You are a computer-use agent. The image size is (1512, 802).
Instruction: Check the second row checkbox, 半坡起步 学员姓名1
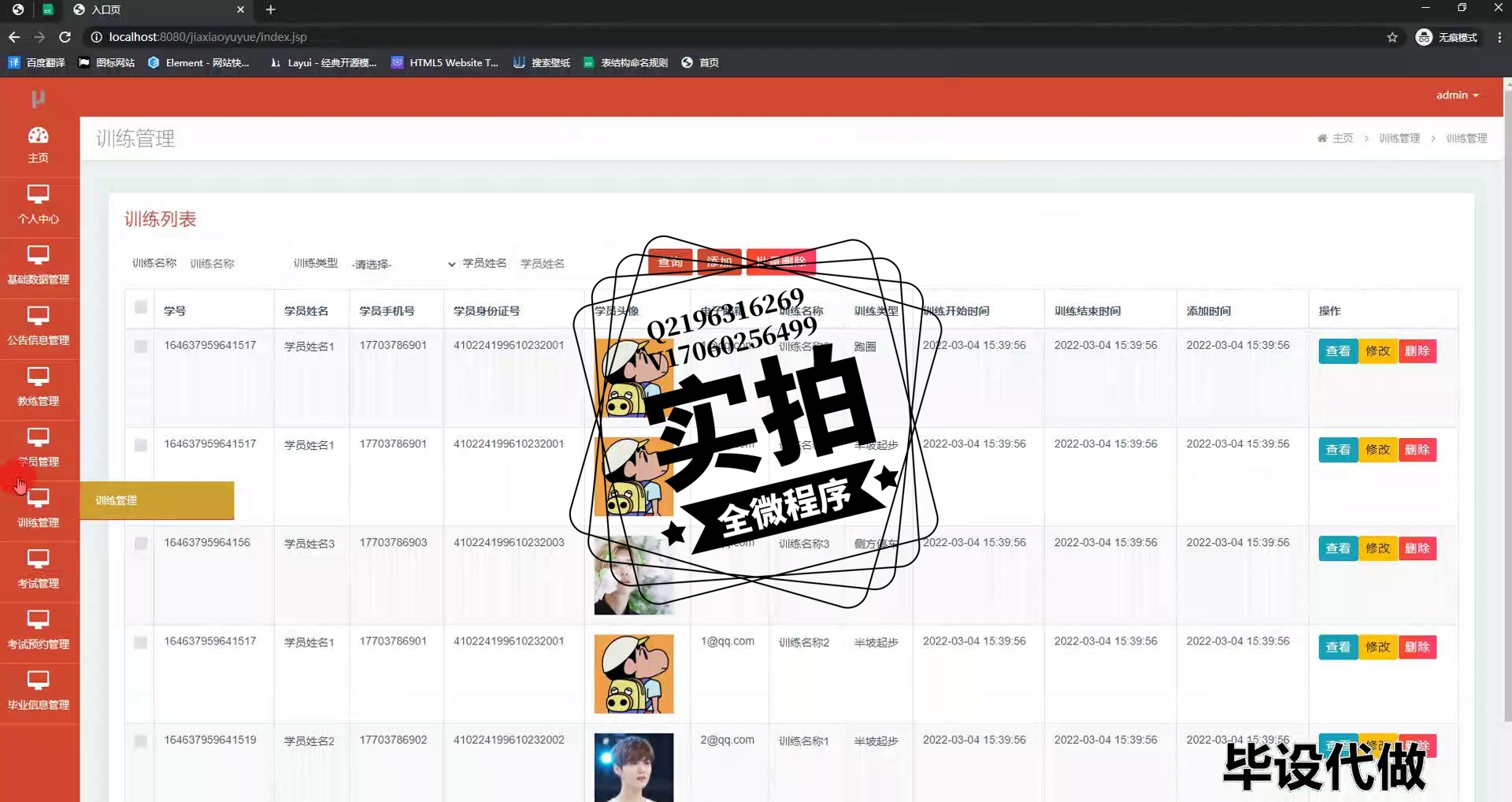141,445
